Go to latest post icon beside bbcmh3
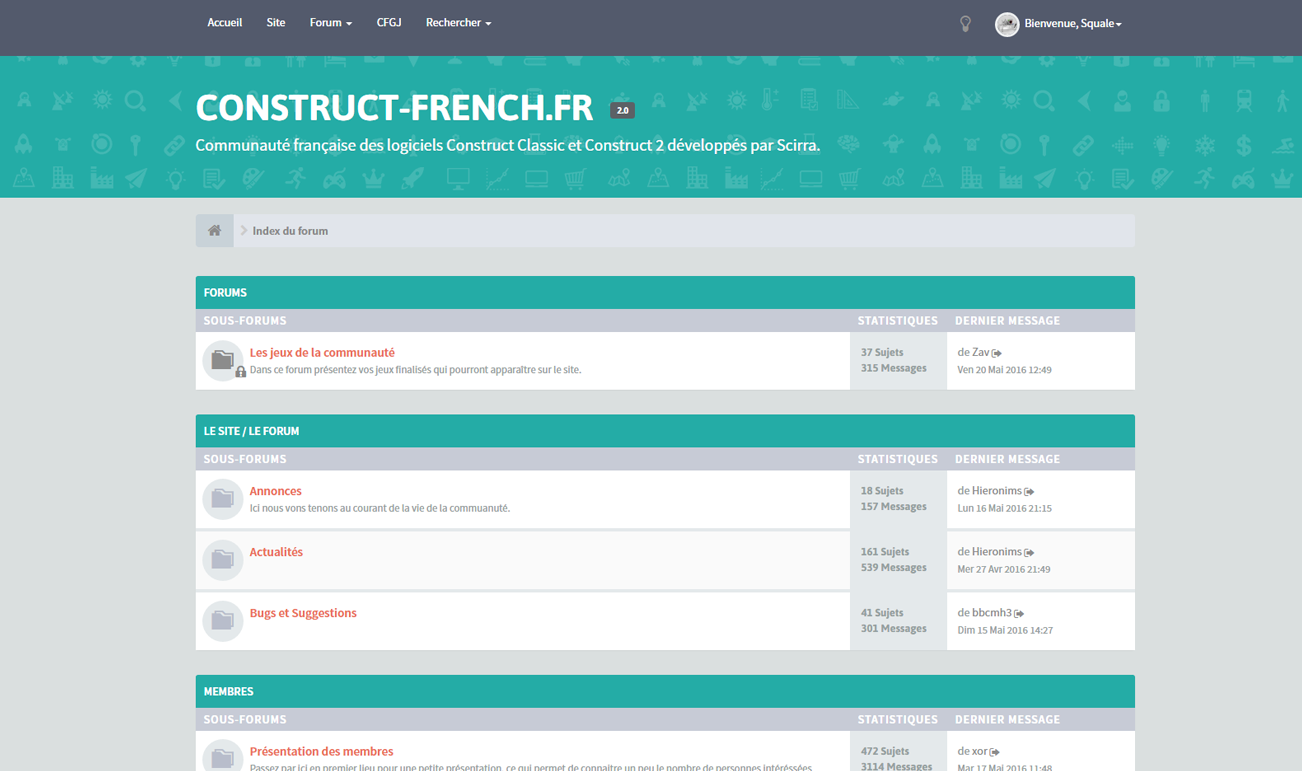Viewport: 1302px width, 771px height. coord(1019,614)
